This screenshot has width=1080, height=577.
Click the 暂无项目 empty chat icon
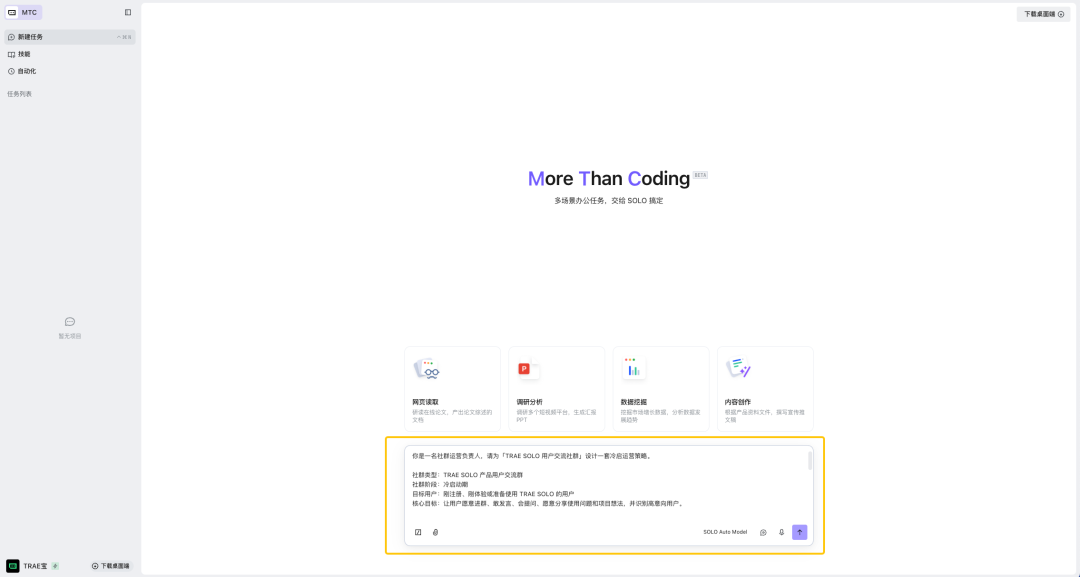click(70, 322)
